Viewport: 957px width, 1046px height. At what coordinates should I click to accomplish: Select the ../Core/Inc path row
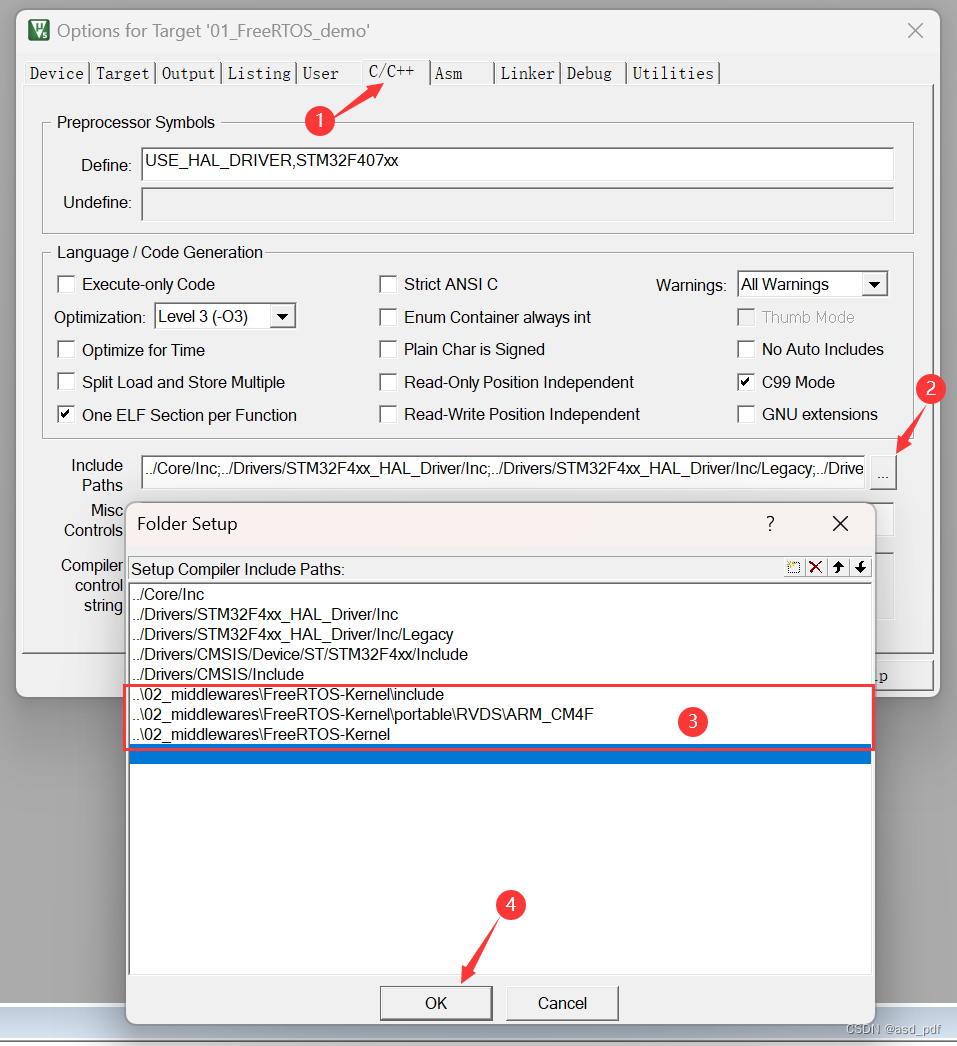[x=500, y=594]
